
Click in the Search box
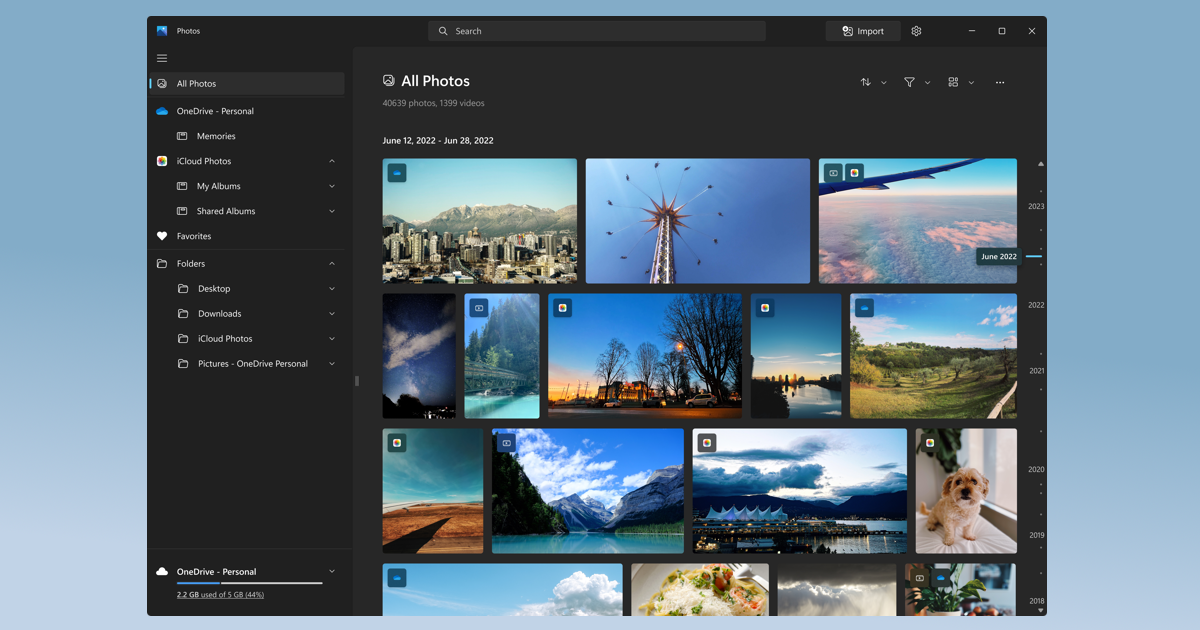(597, 31)
